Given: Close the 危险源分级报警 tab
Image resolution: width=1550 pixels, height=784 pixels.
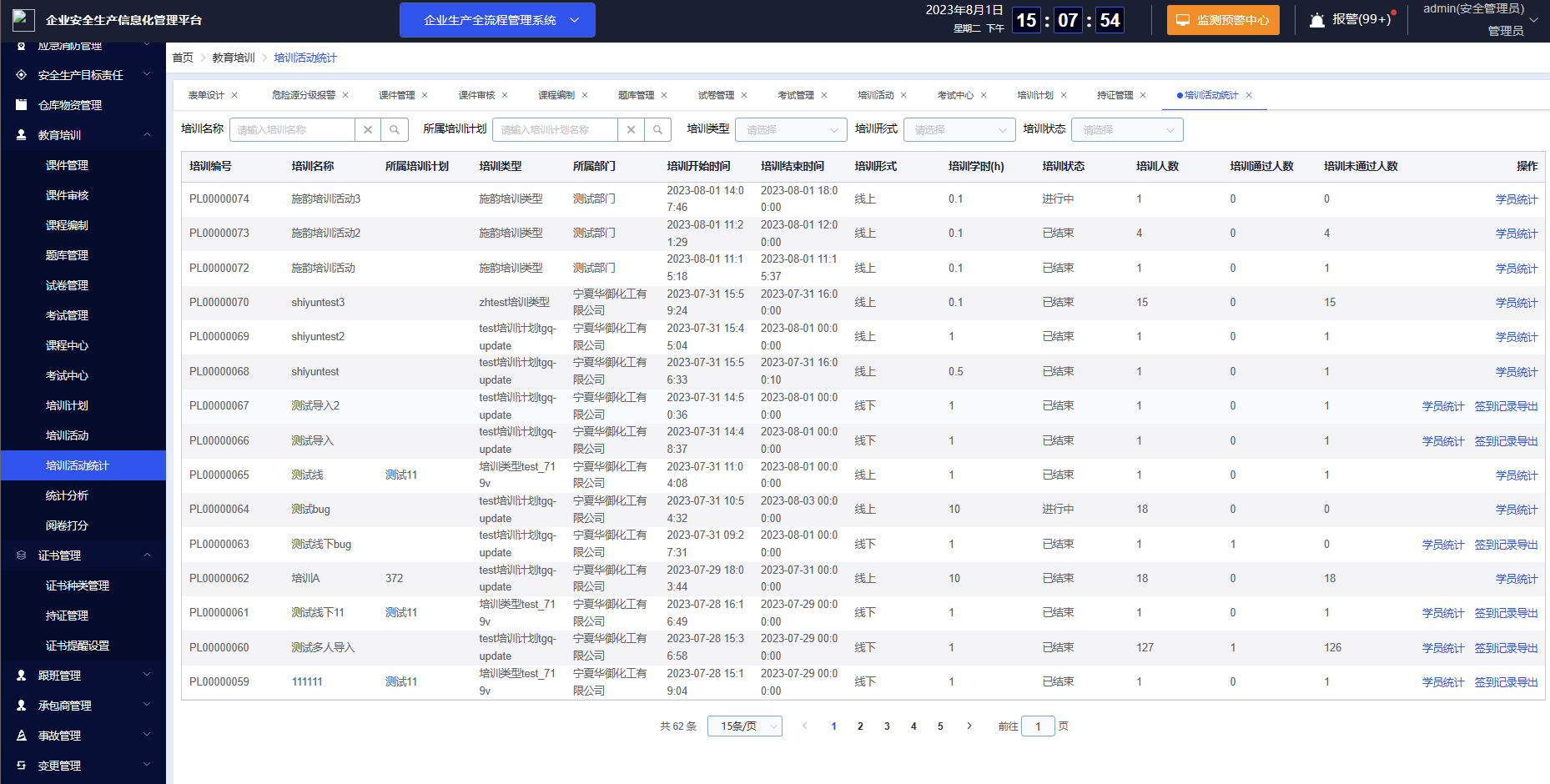Looking at the screenshot, I should point(345,95).
